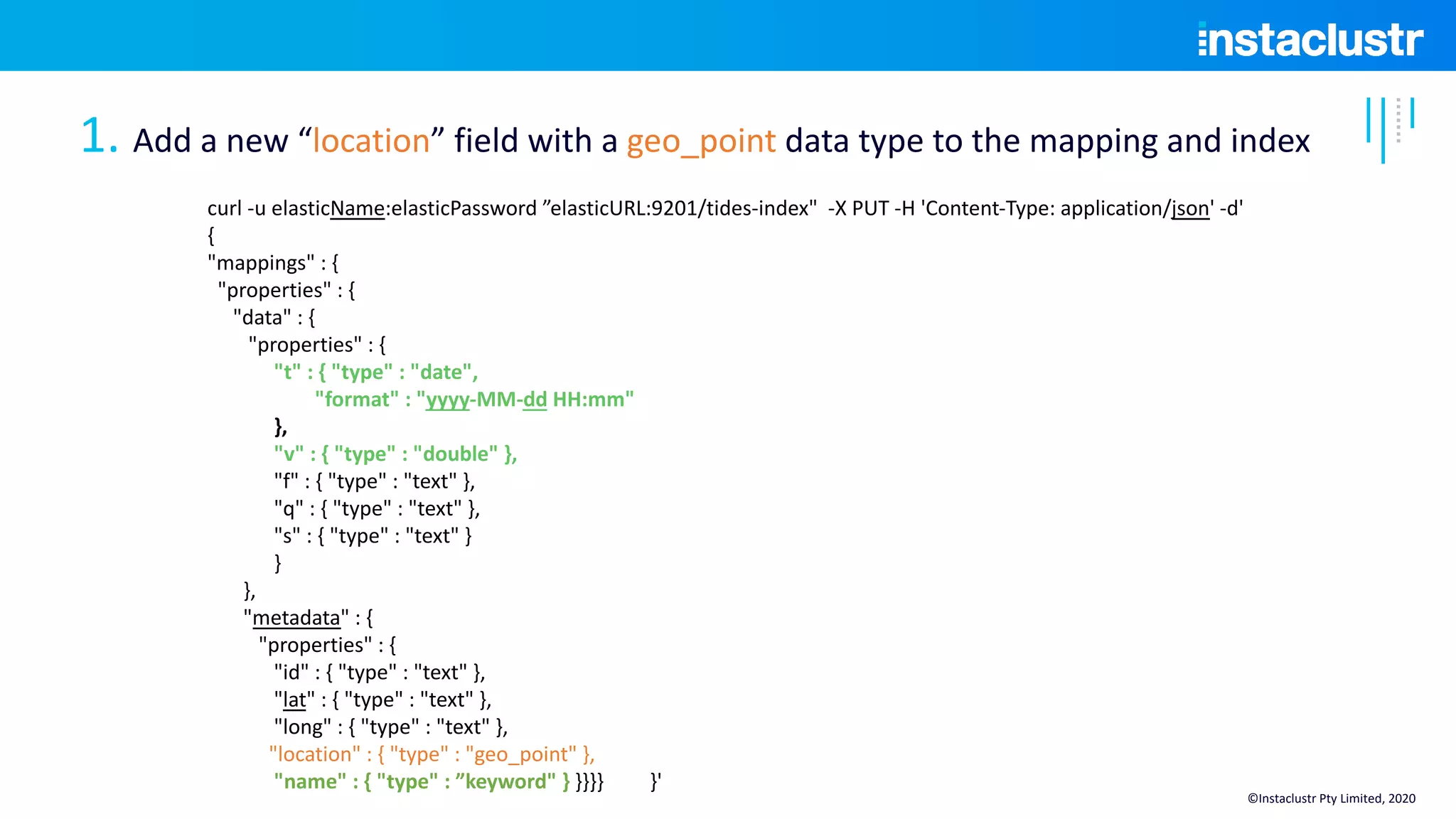Click the "-X PUT" option text
Screen dimensions: 1456x819
coord(858,208)
